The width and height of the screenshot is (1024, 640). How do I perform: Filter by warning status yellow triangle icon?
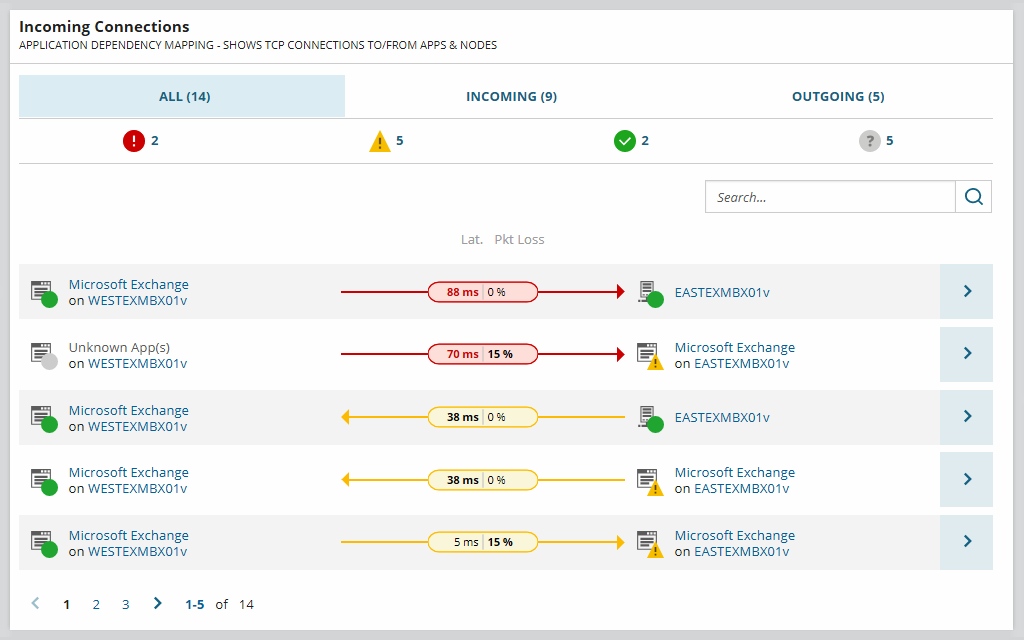pyautogui.click(x=379, y=141)
